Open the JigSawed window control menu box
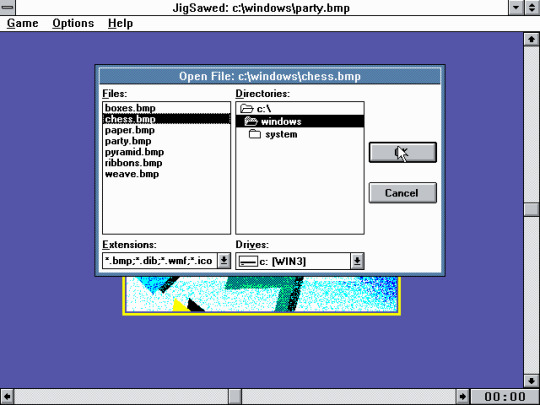Image resolution: width=540 pixels, height=405 pixels. (7, 7)
